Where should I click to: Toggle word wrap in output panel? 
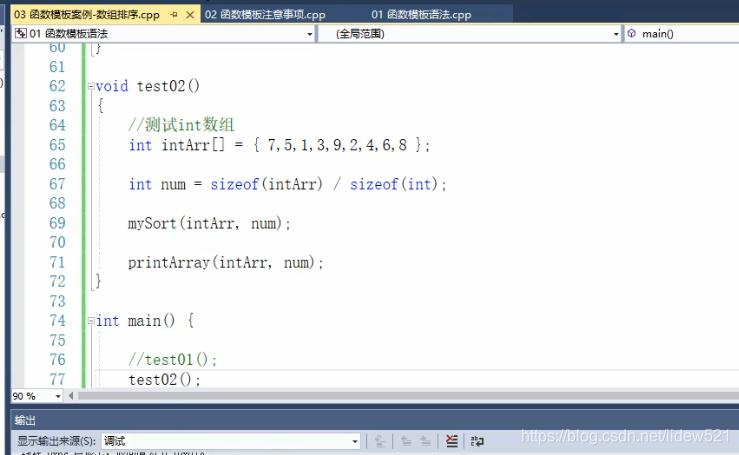tap(477, 441)
